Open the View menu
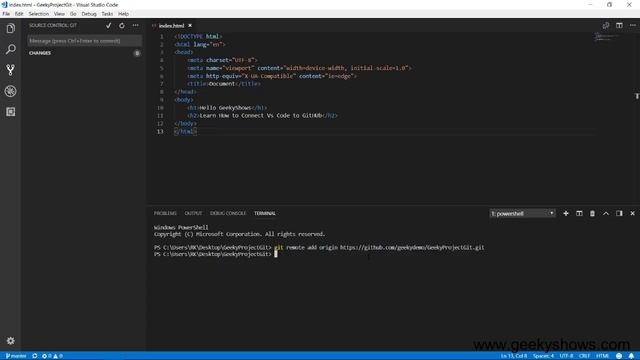The width and height of the screenshot is (640, 360). tap(59, 14)
